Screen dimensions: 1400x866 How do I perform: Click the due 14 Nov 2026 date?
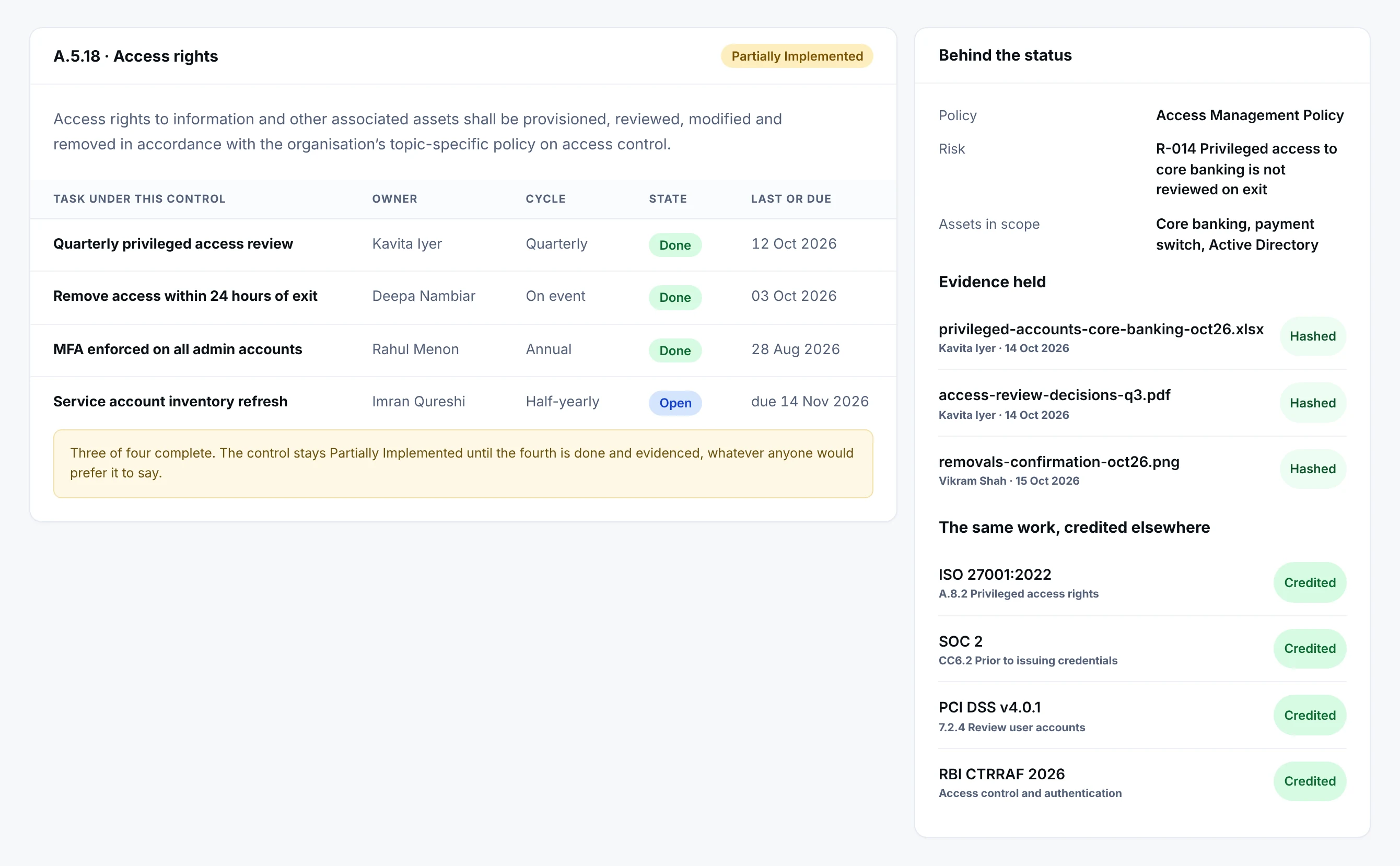809,402
